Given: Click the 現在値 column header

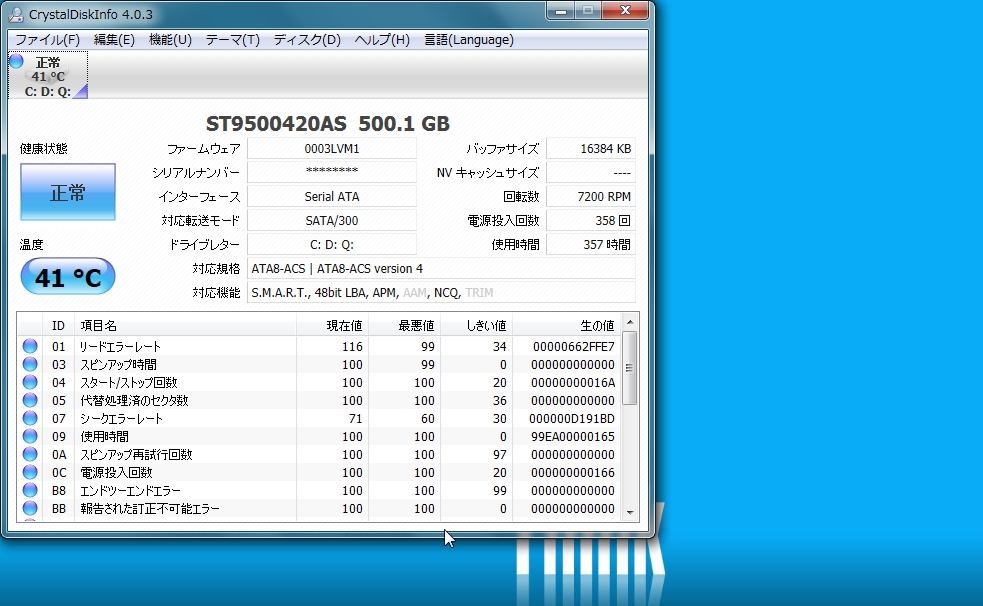Looking at the screenshot, I should point(332,326).
